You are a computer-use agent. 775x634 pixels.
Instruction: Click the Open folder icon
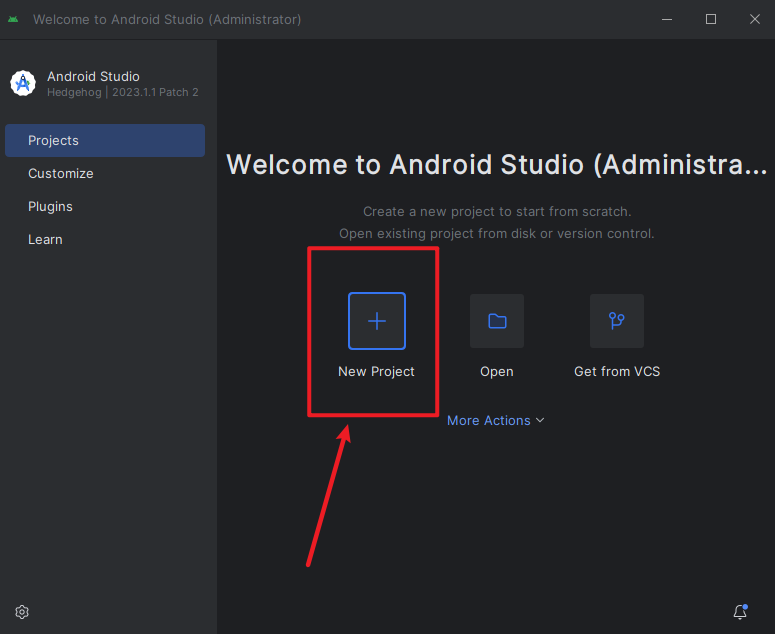[497, 321]
